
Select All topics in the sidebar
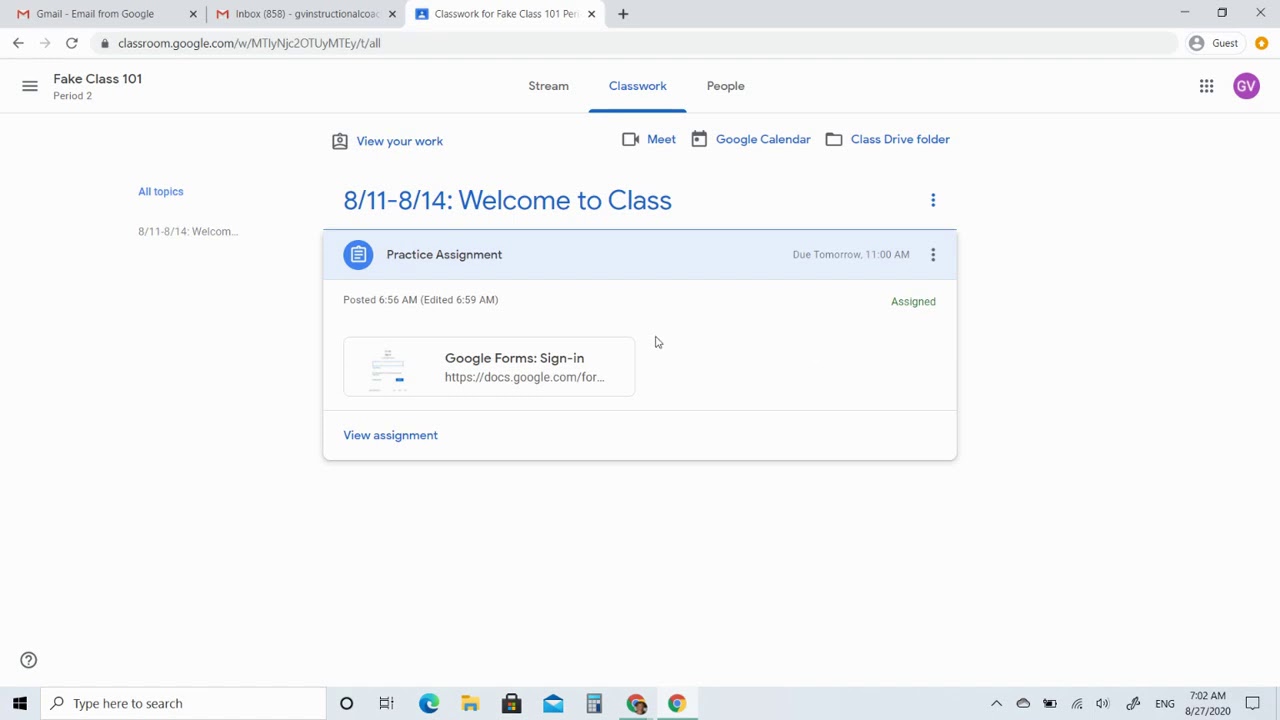pos(161,191)
